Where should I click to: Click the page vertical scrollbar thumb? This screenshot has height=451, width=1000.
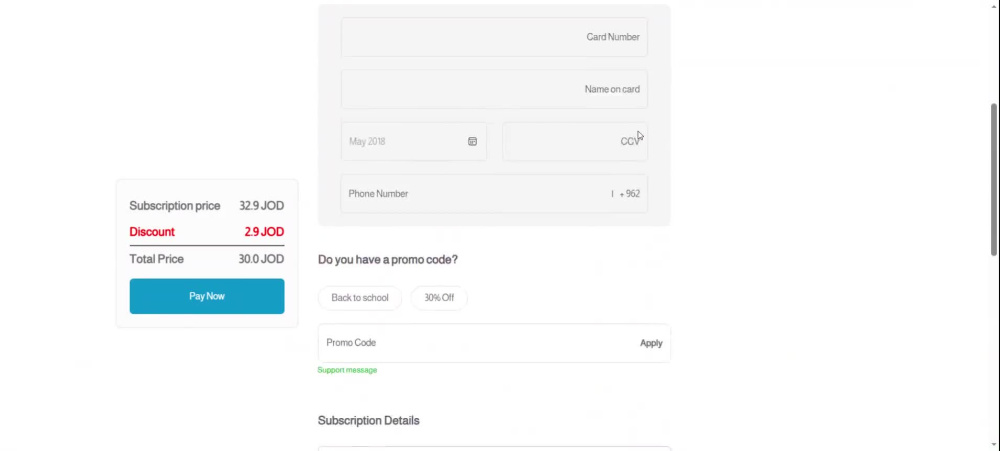(994, 180)
